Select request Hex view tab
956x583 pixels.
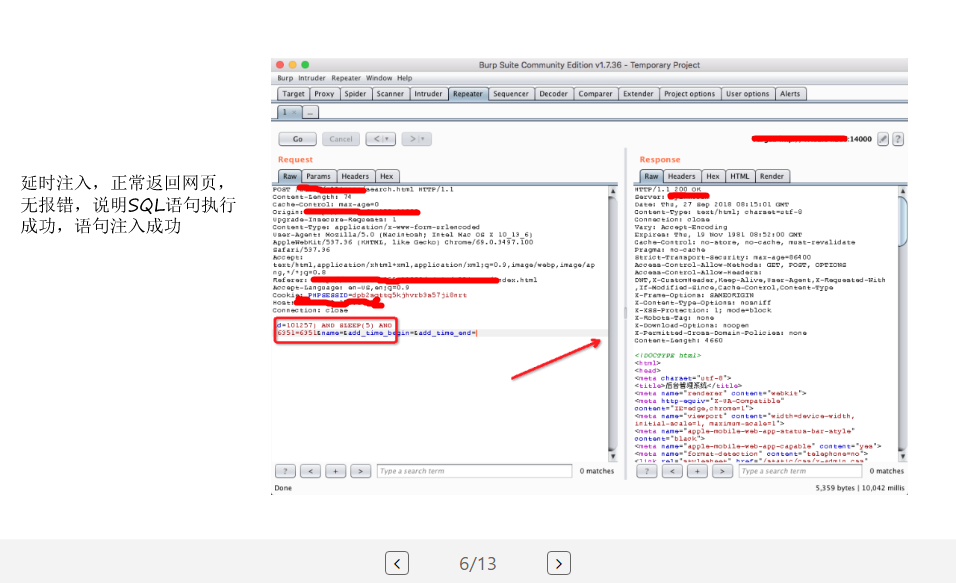coord(387,176)
